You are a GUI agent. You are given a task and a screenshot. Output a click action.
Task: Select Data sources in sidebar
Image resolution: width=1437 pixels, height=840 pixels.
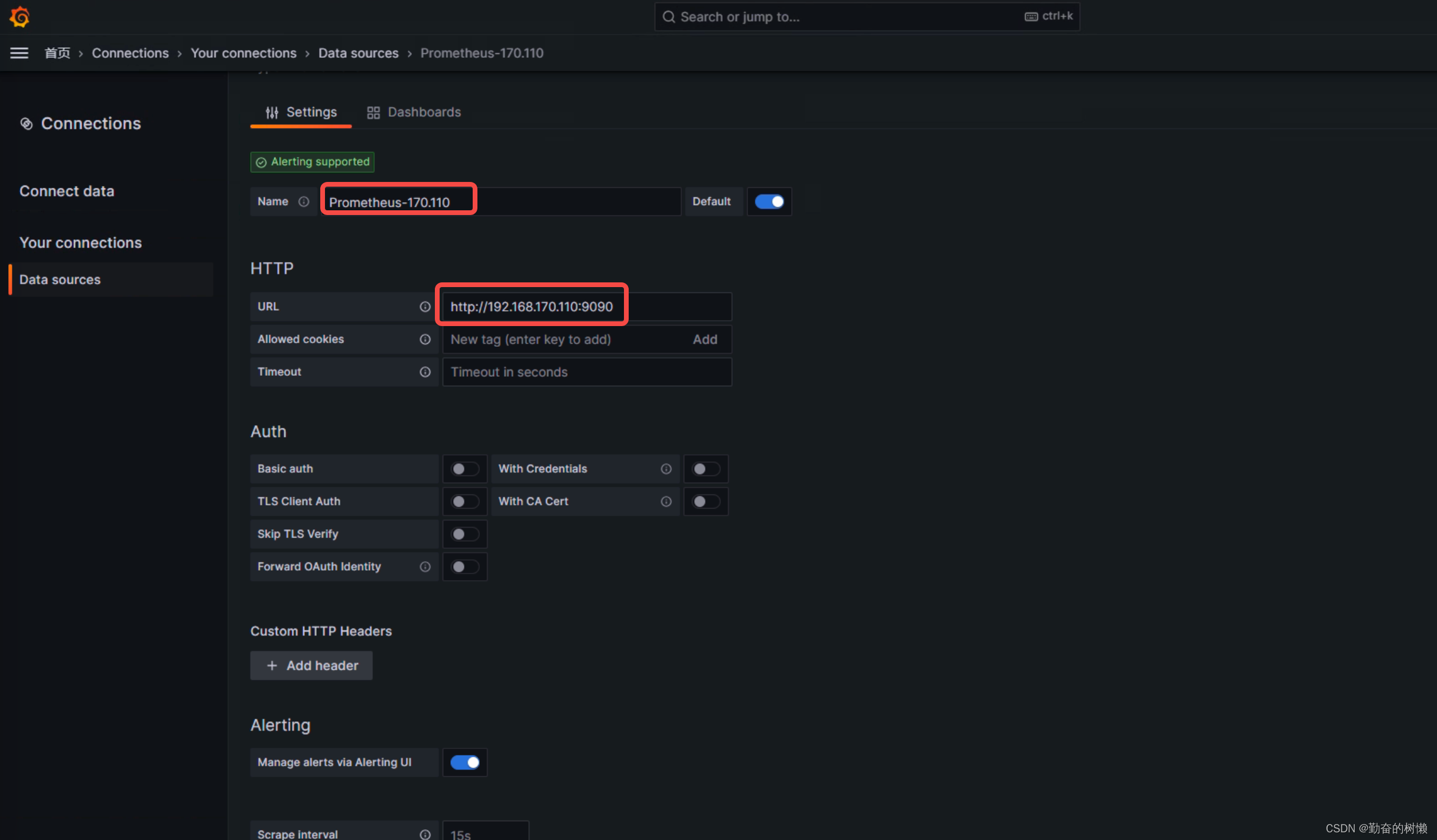pos(110,279)
